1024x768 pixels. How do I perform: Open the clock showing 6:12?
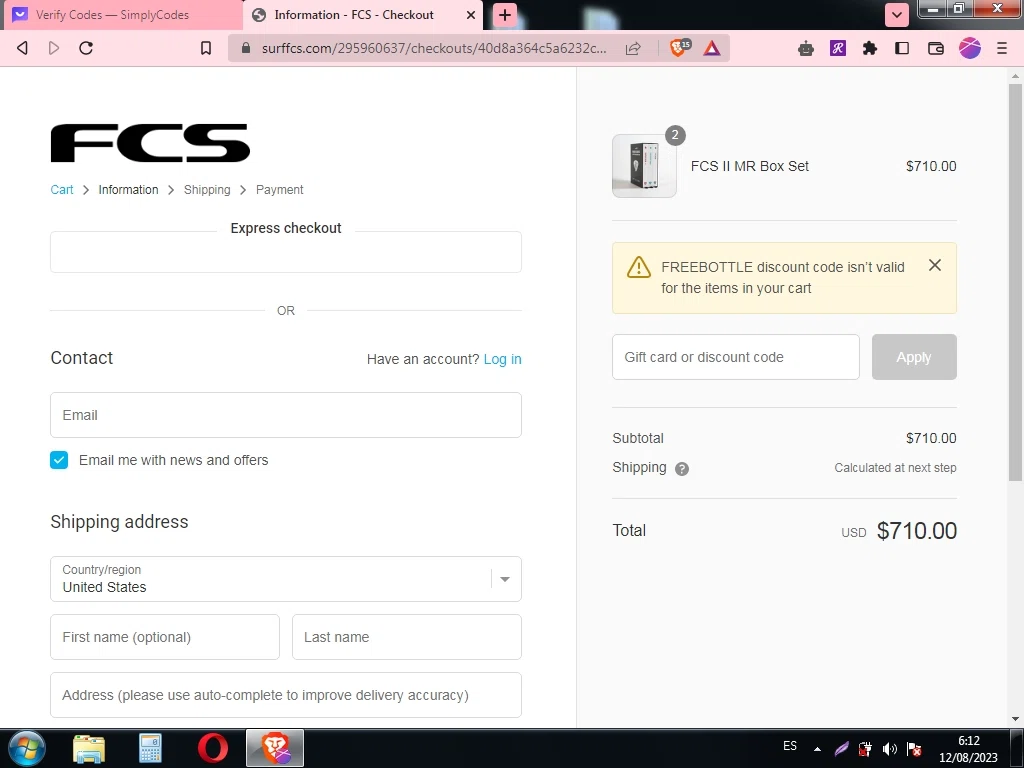(x=968, y=748)
